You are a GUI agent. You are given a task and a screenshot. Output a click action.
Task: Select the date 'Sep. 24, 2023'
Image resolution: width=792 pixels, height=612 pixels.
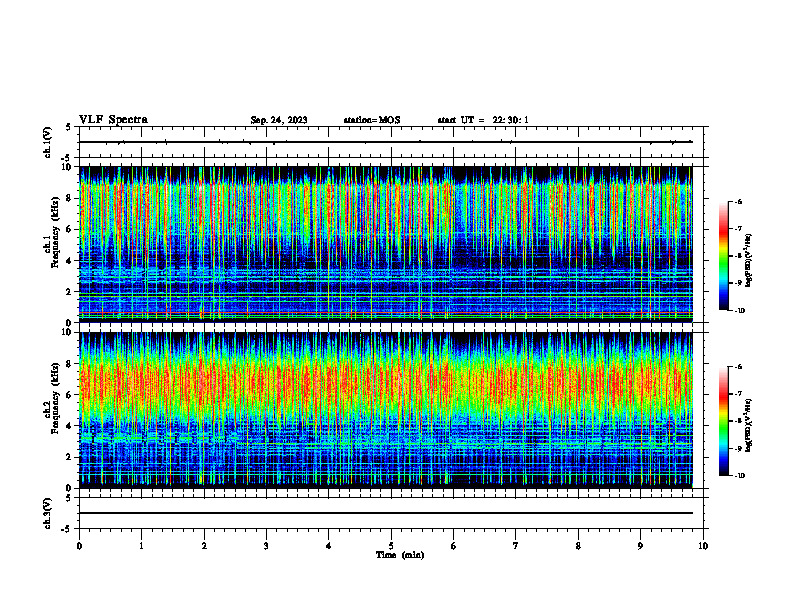279,120
